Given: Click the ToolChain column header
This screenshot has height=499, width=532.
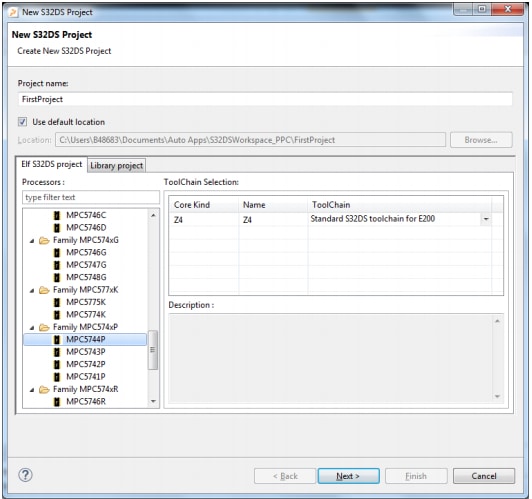Looking at the screenshot, I should coord(400,205).
